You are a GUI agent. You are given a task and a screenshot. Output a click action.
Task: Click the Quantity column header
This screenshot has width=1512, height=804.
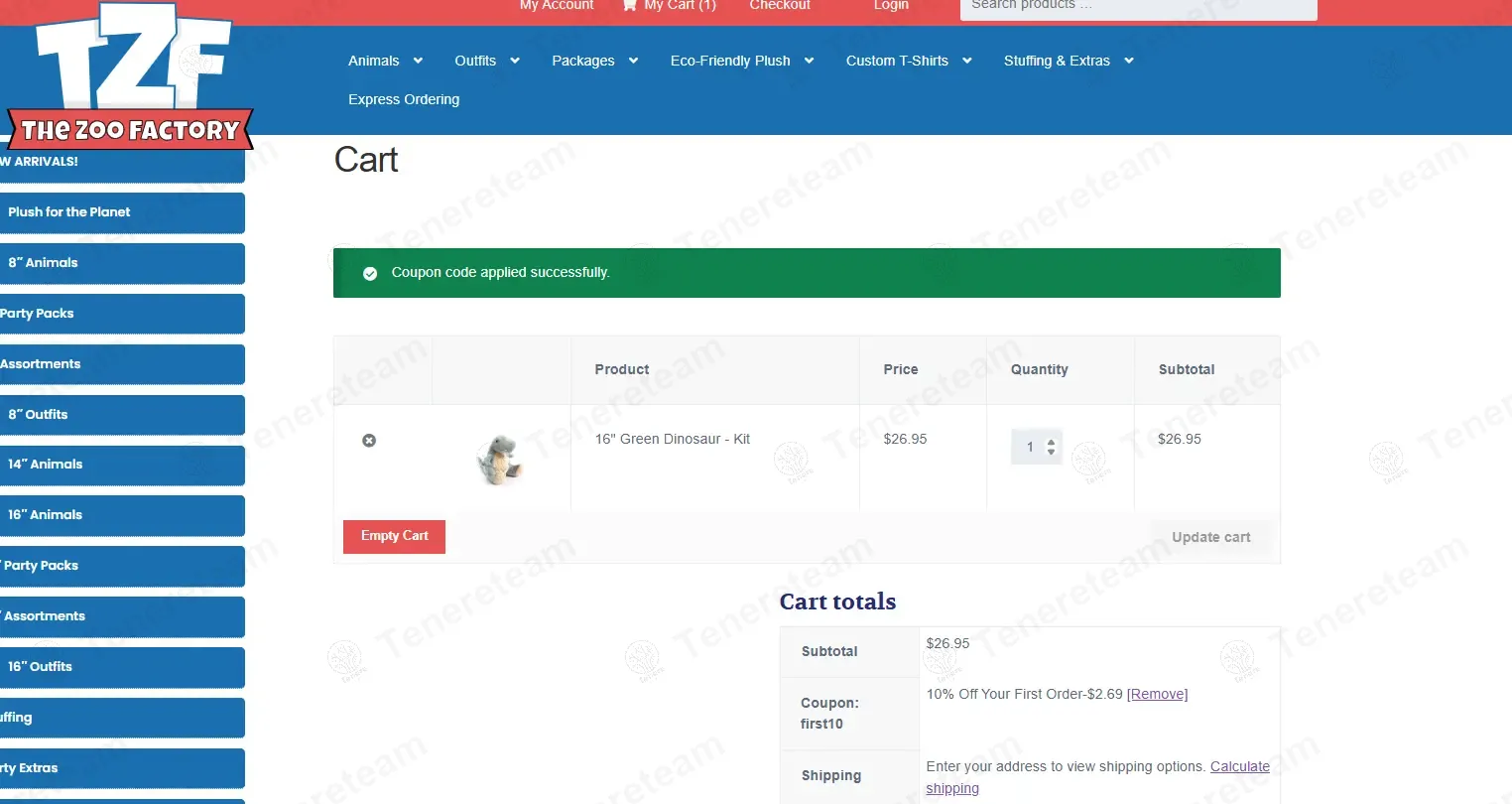1040,369
